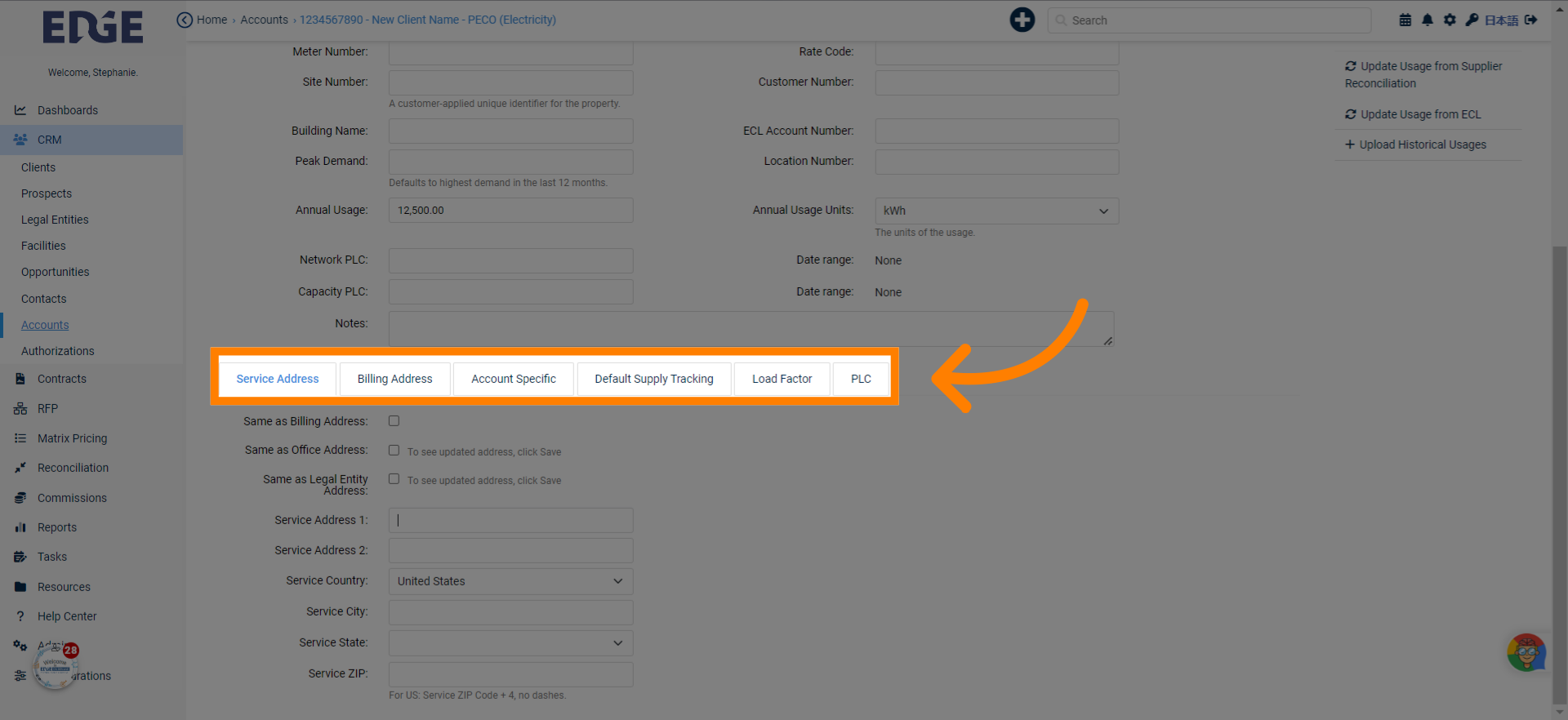The width and height of the screenshot is (1568, 720).
Task: Open Service Country dropdown
Action: pos(510,581)
